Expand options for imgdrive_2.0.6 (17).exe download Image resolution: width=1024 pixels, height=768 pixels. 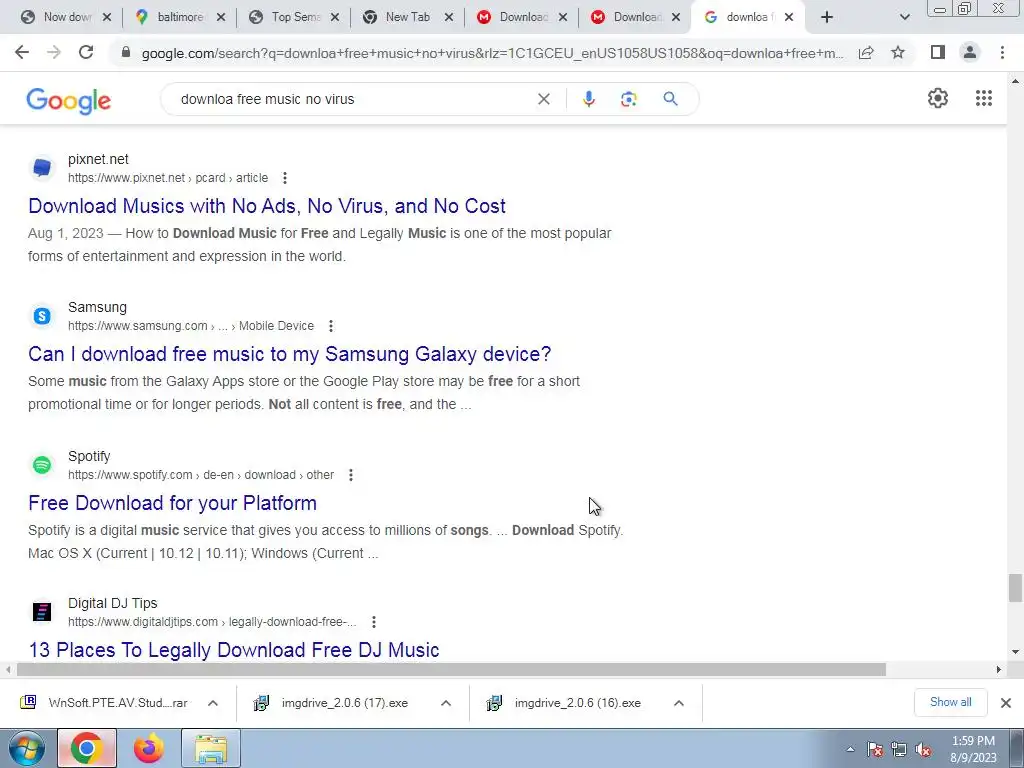point(445,703)
